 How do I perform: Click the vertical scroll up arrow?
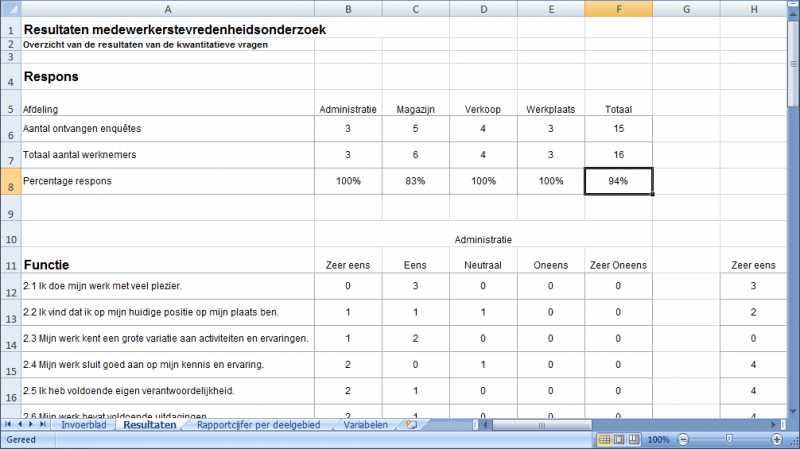[x=793, y=15]
